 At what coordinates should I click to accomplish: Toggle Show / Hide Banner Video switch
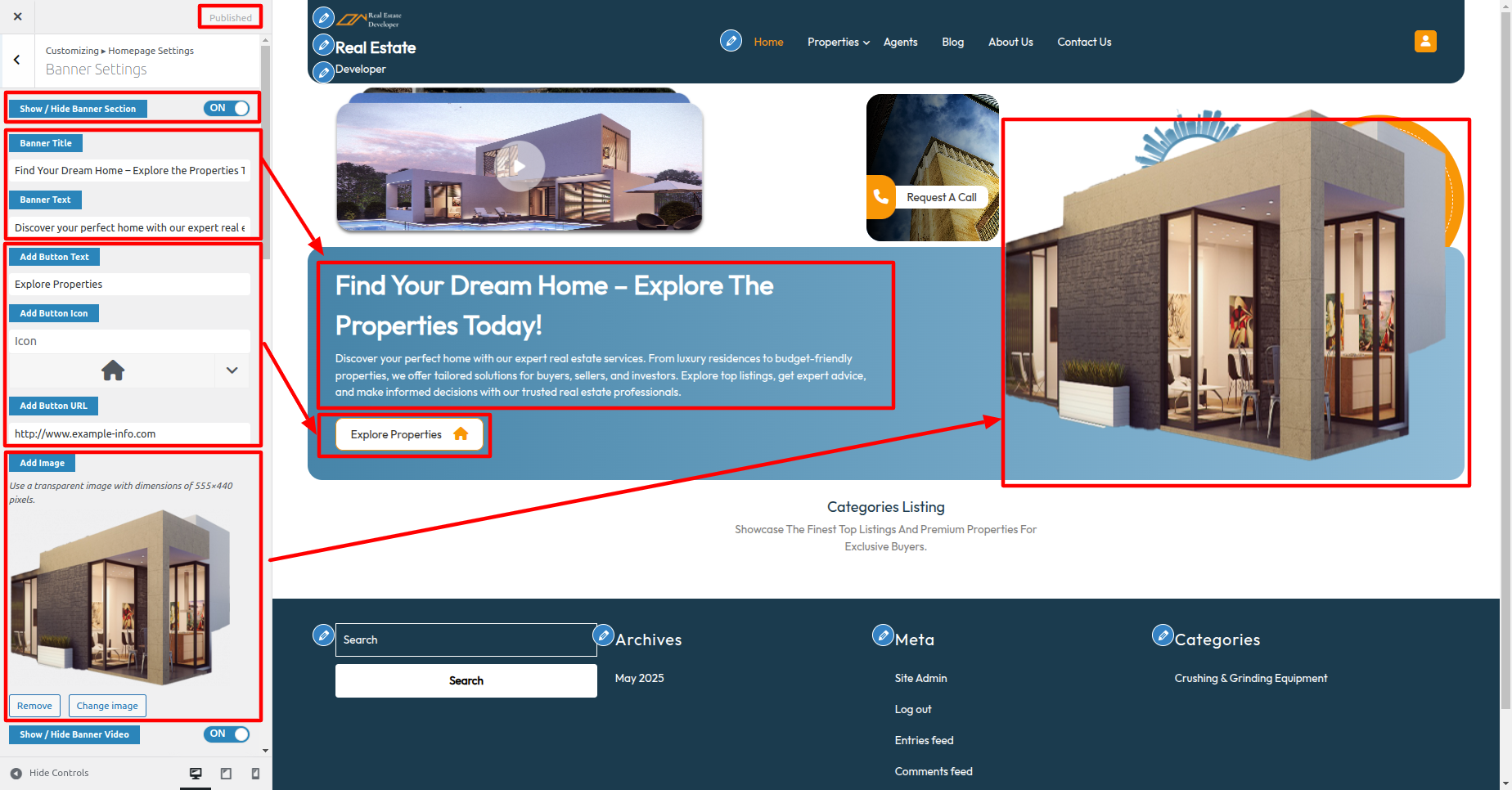tap(227, 734)
